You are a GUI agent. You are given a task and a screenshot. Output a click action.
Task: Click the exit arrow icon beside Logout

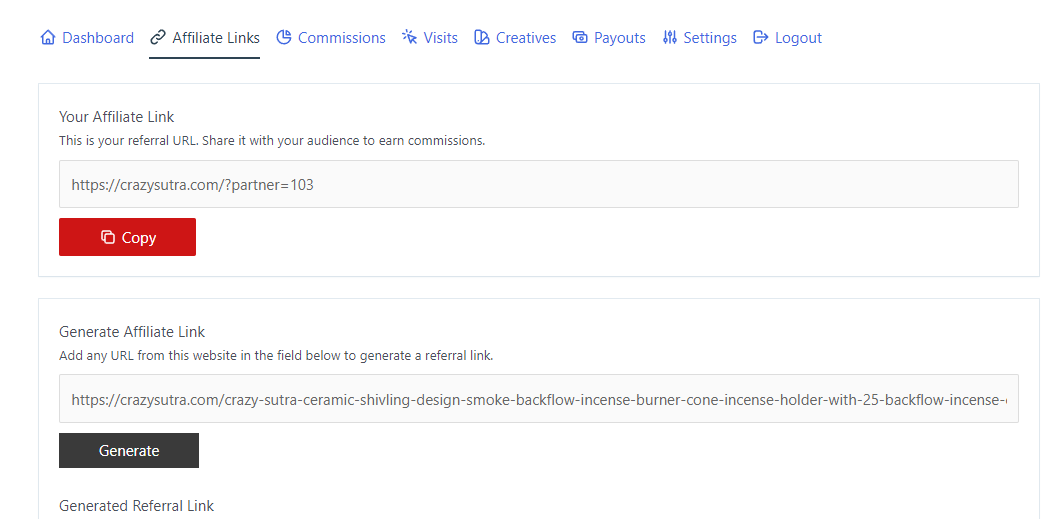pos(761,38)
